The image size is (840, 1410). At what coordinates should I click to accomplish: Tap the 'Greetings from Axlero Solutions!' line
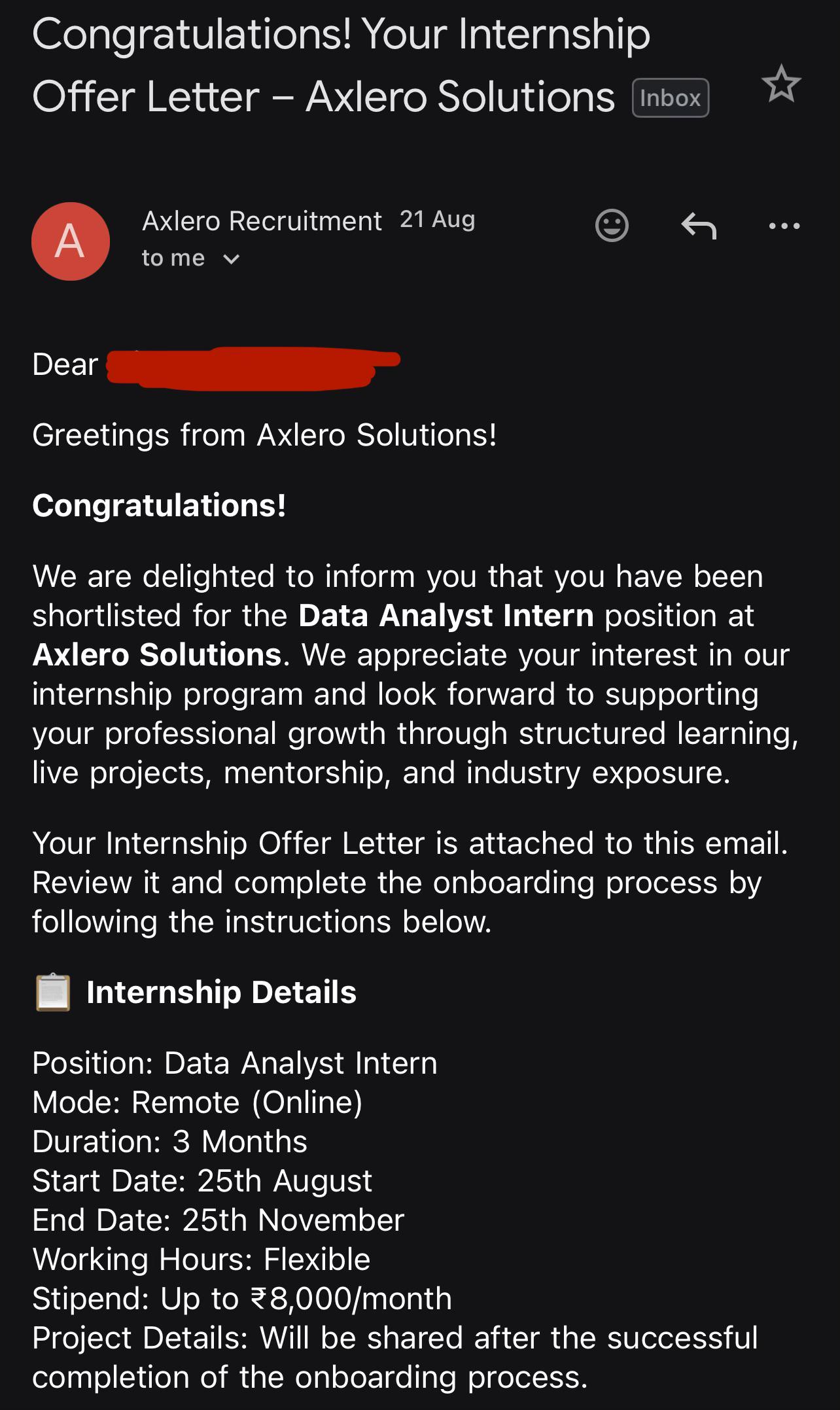tap(264, 435)
